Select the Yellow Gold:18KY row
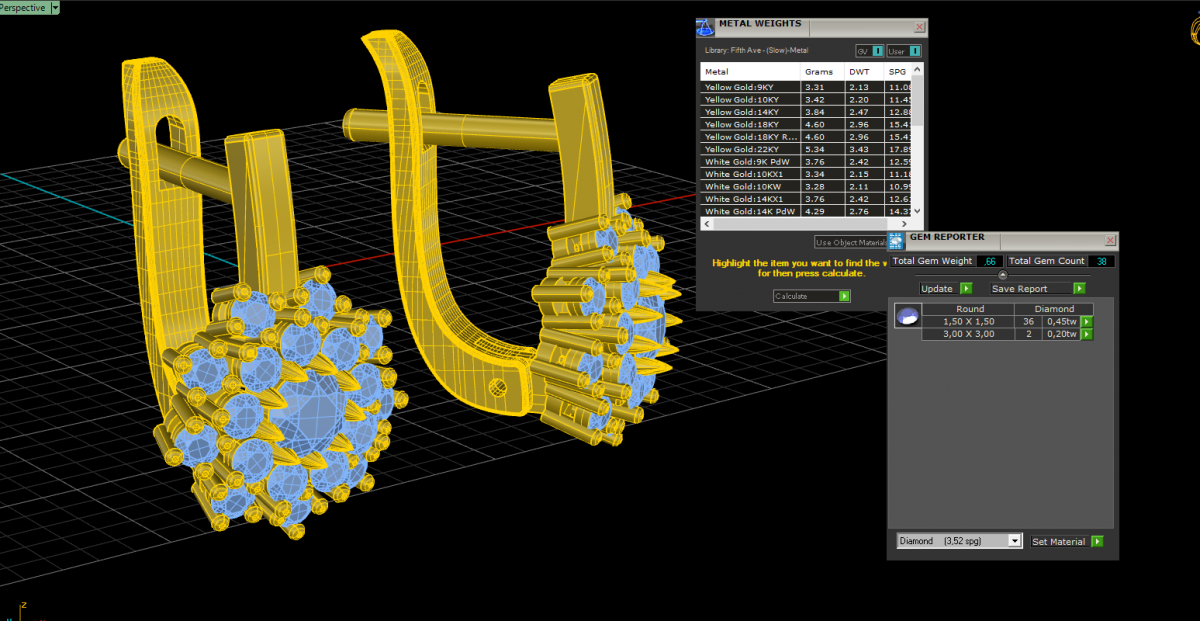The image size is (1200, 621). (750, 124)
